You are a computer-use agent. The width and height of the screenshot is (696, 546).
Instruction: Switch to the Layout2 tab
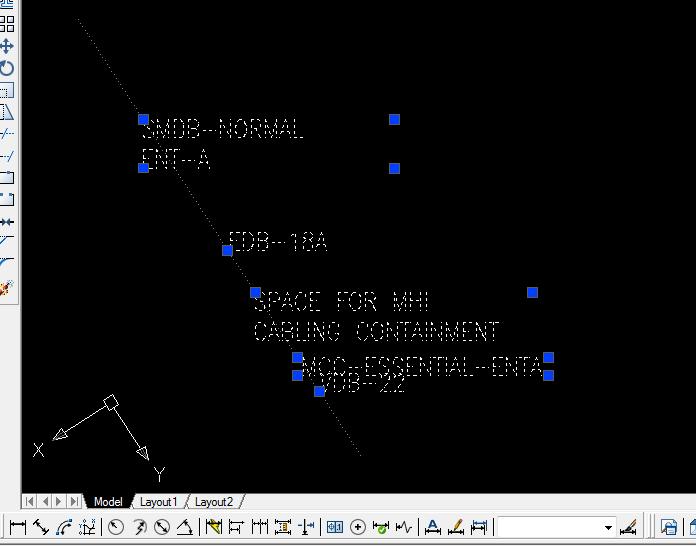(x=214, y=502)
